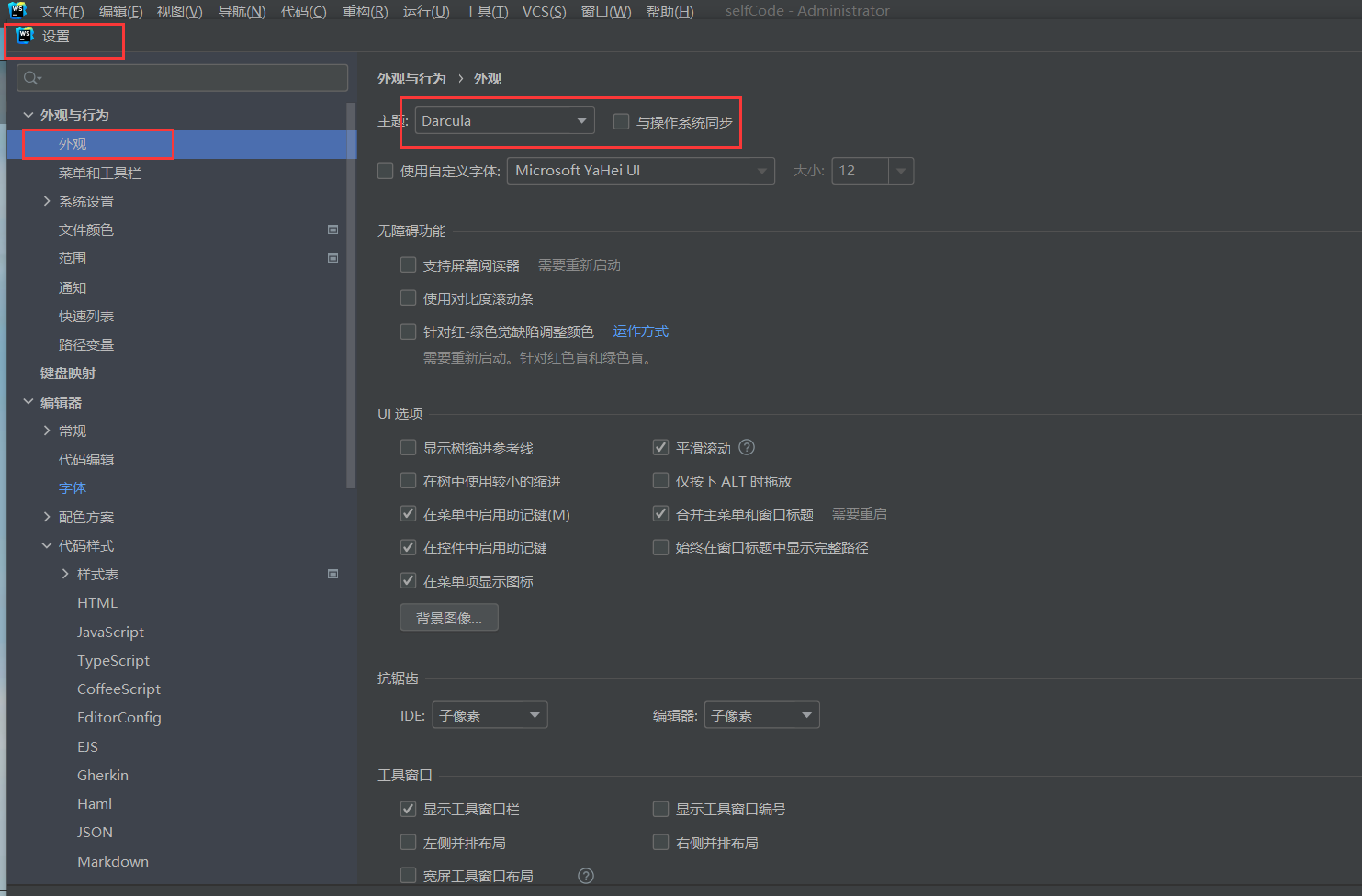This screenshot has height=896, width=1362.
Task: Enable 在树中使用较小的缩进 checkbox
Action: point(409,480)
